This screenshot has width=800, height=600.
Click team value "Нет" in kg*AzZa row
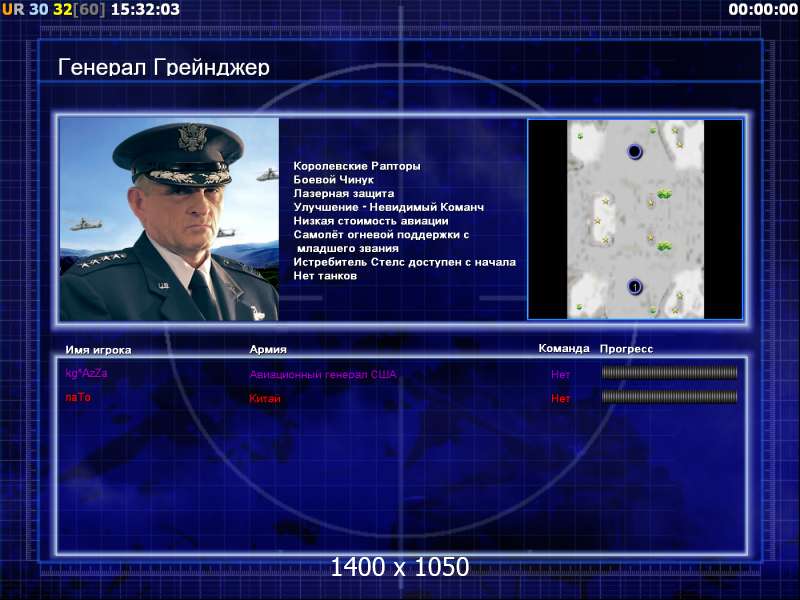click(x=560, y=374)
